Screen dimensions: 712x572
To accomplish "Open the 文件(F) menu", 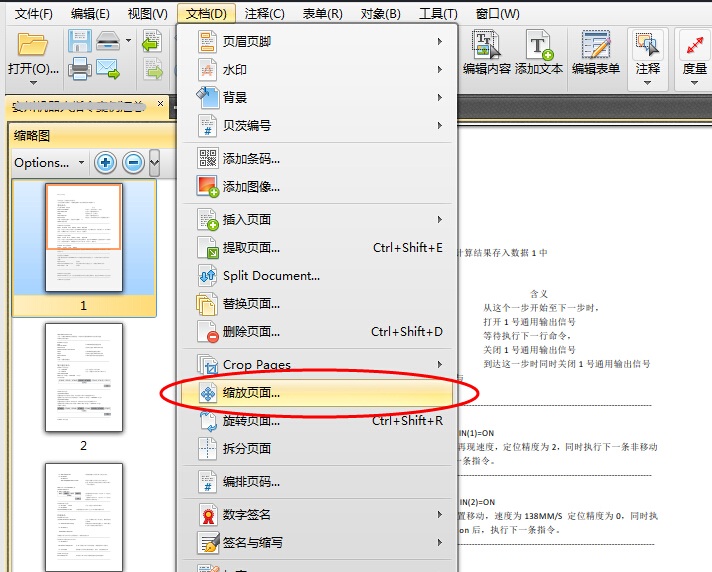I will pos(34,14).
